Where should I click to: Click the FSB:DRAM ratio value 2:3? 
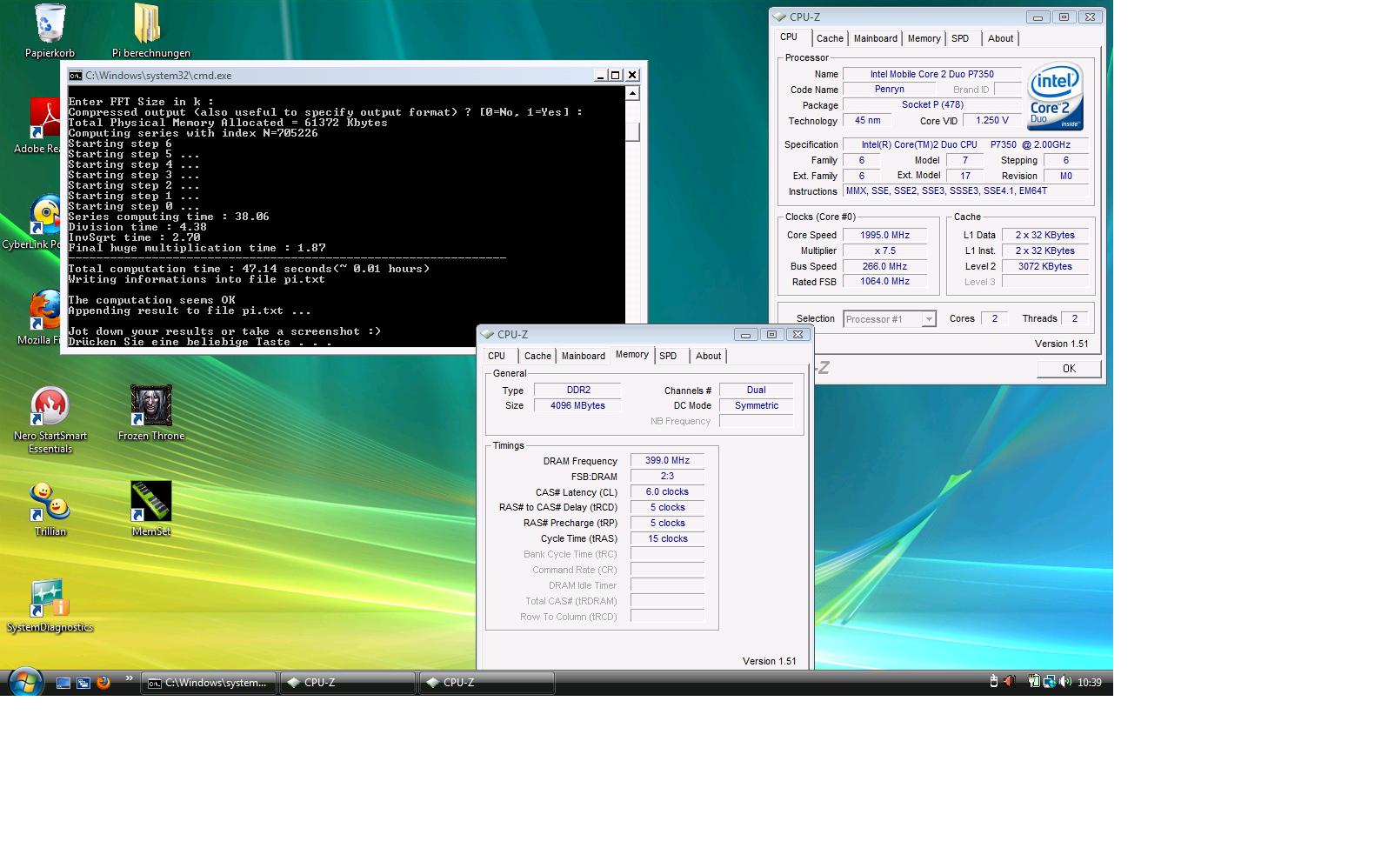click(x=667, y=477)
